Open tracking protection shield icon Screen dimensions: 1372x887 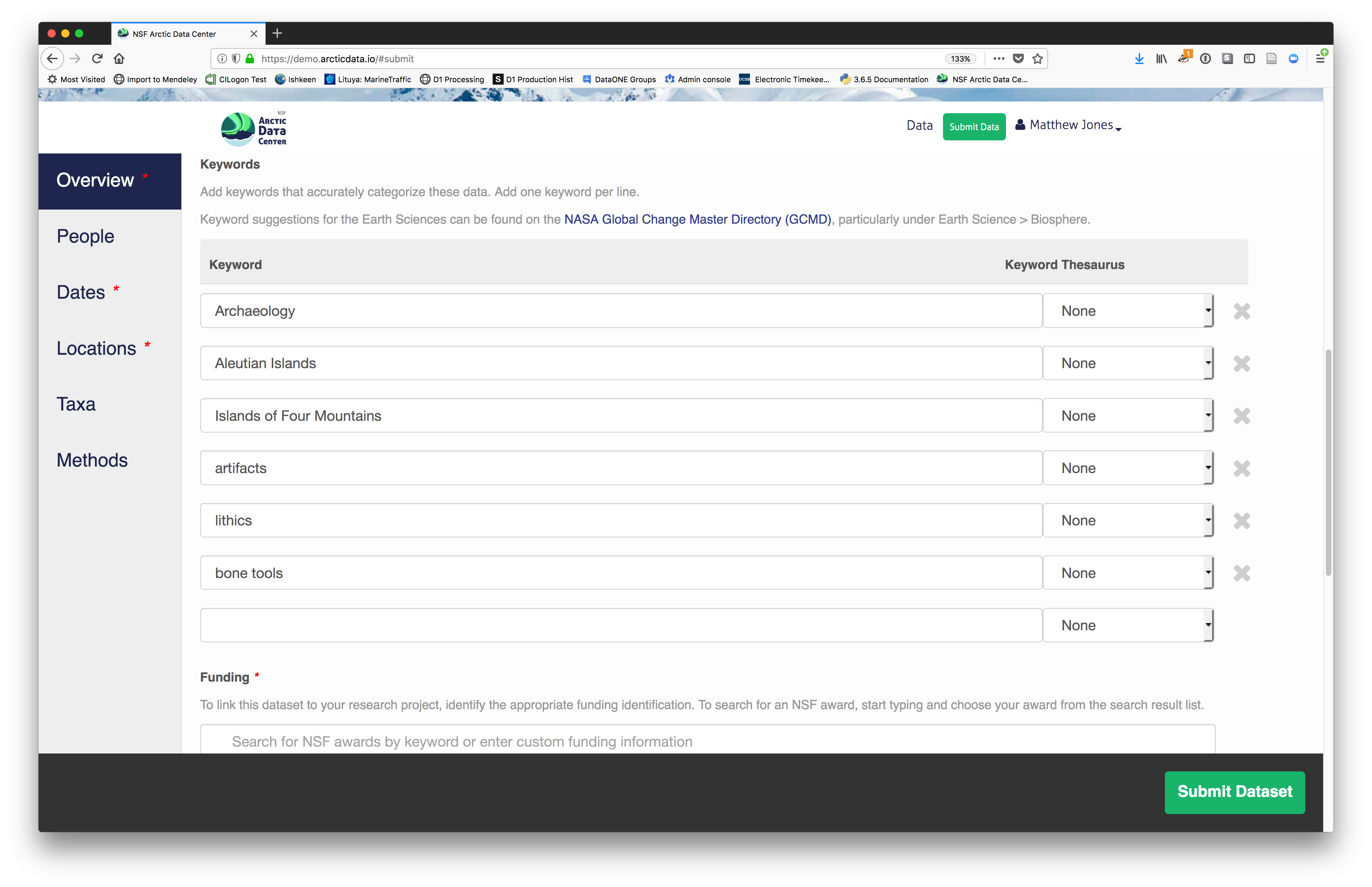tap(235, 59)
